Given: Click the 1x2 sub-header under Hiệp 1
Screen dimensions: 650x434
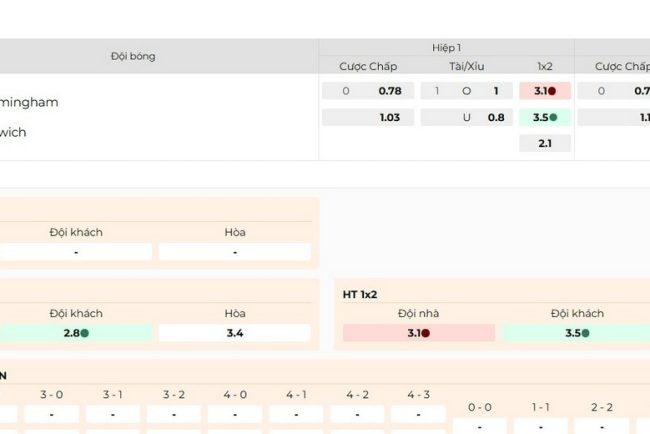Looking at the screenshot, I should tap(545, 66).
